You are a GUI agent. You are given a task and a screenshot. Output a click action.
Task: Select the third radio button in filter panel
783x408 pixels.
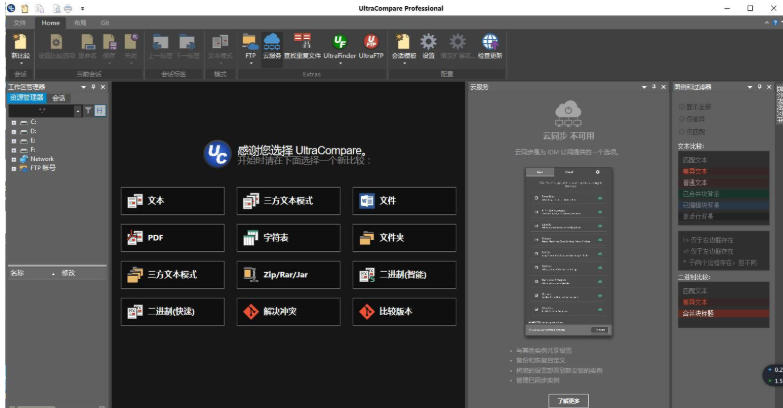682,131
